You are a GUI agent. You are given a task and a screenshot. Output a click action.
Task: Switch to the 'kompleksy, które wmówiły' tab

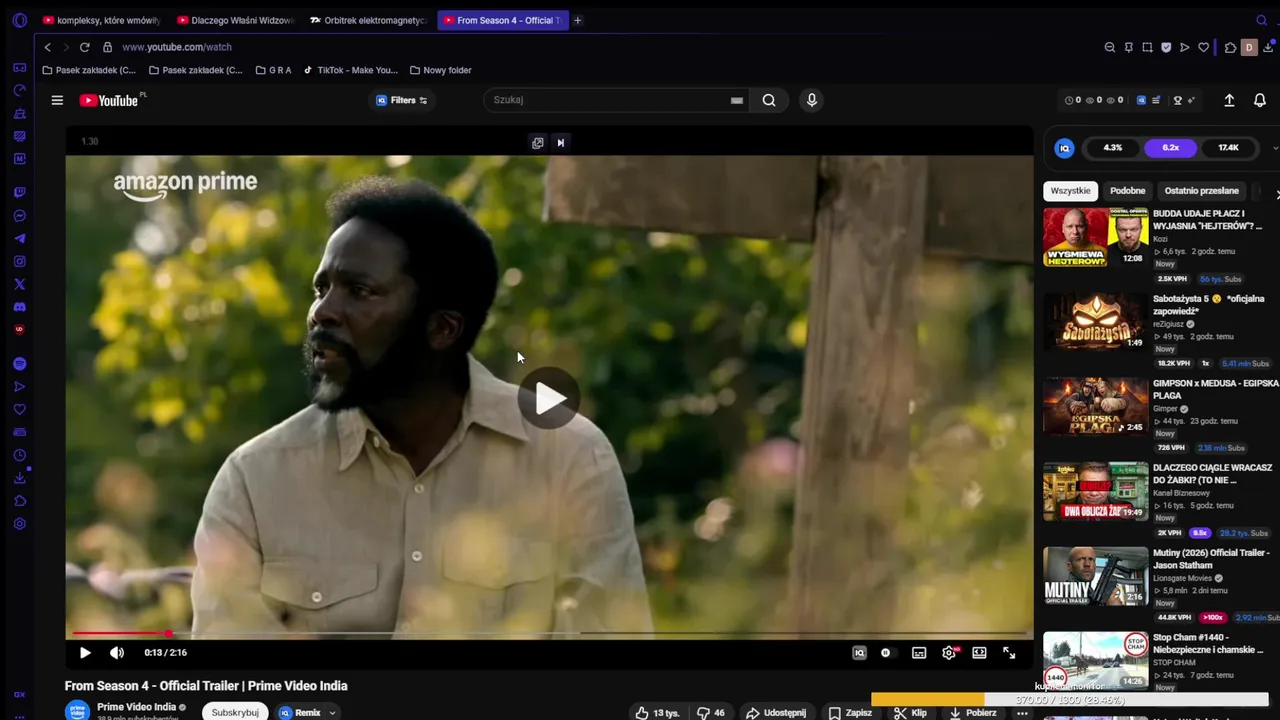click(101, 20)
